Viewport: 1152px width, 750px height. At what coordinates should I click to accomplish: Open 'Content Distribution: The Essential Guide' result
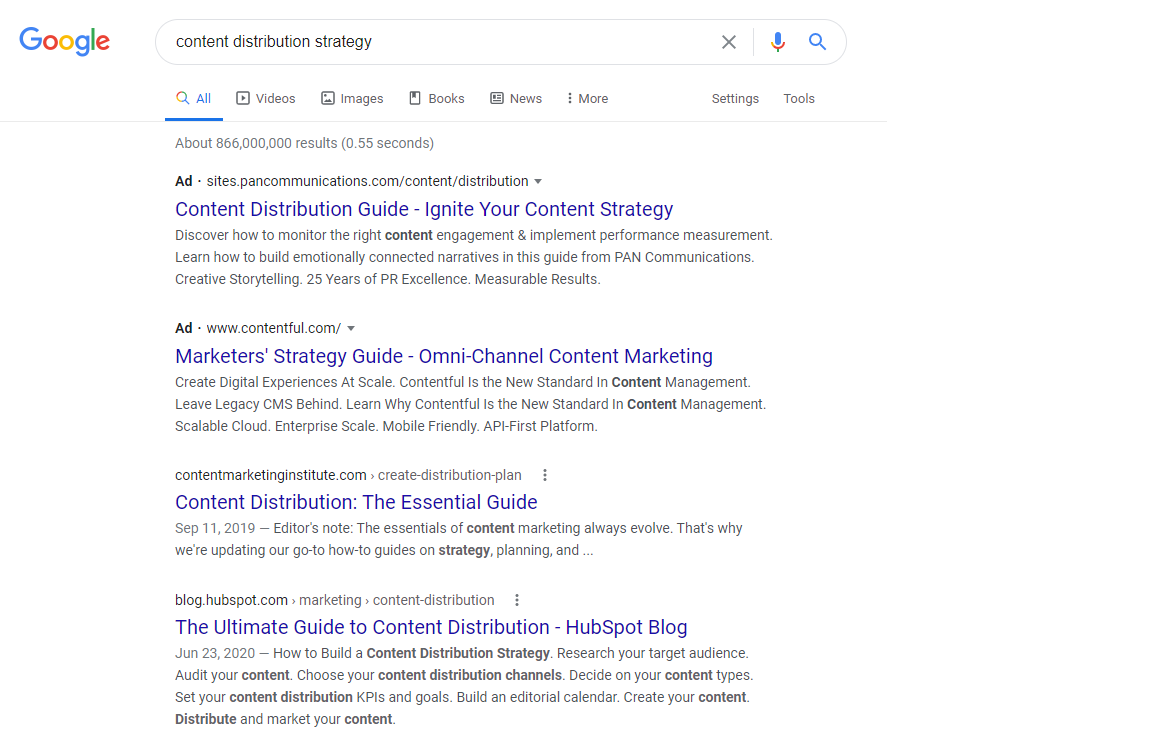coord(356,502)
